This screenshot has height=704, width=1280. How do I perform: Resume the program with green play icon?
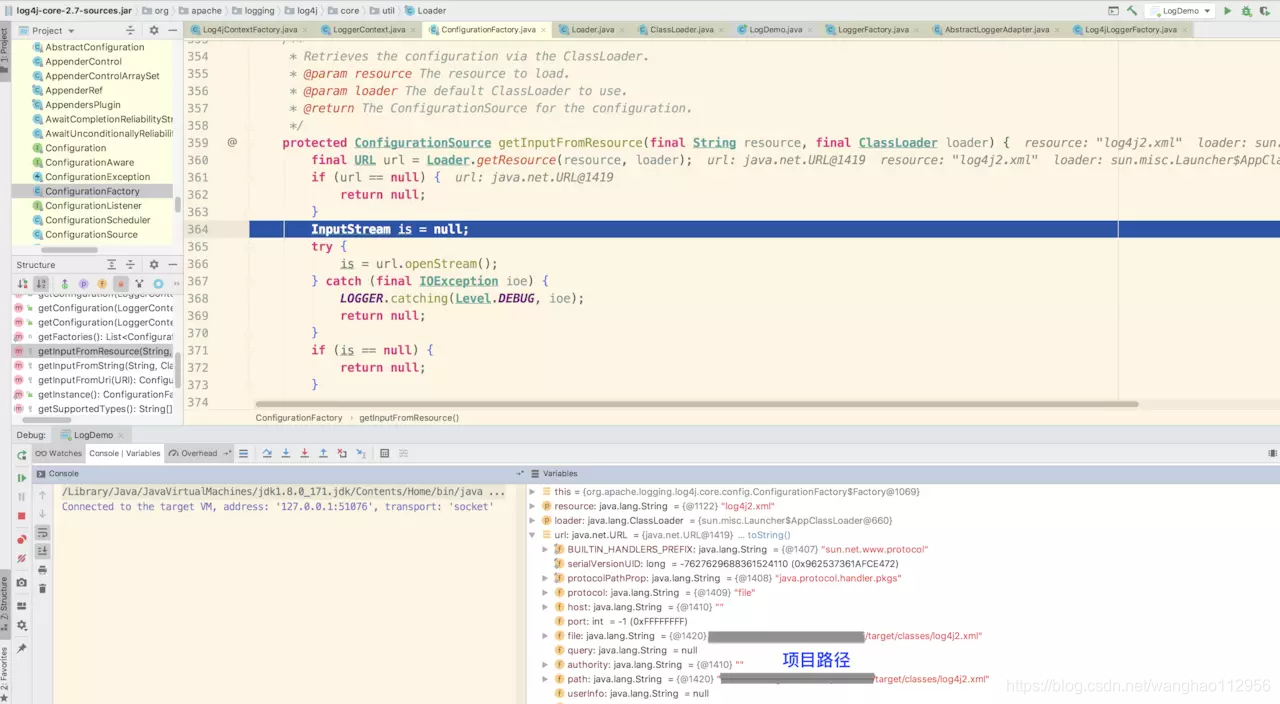(22, 478)
